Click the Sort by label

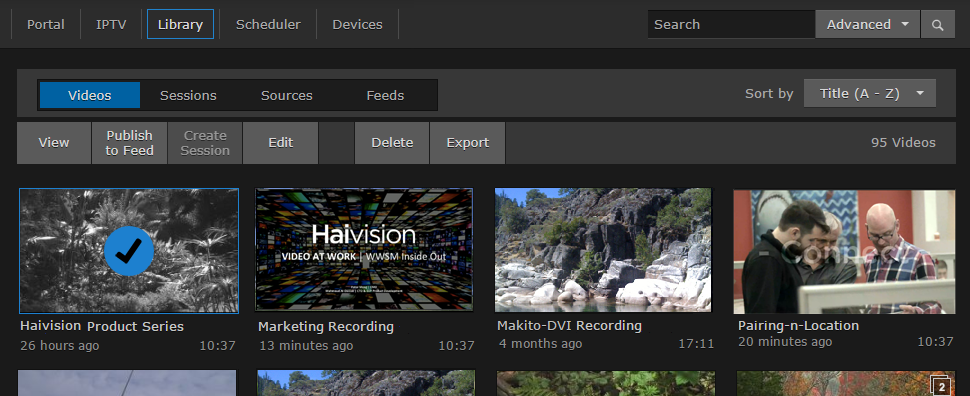click(769, 93)
